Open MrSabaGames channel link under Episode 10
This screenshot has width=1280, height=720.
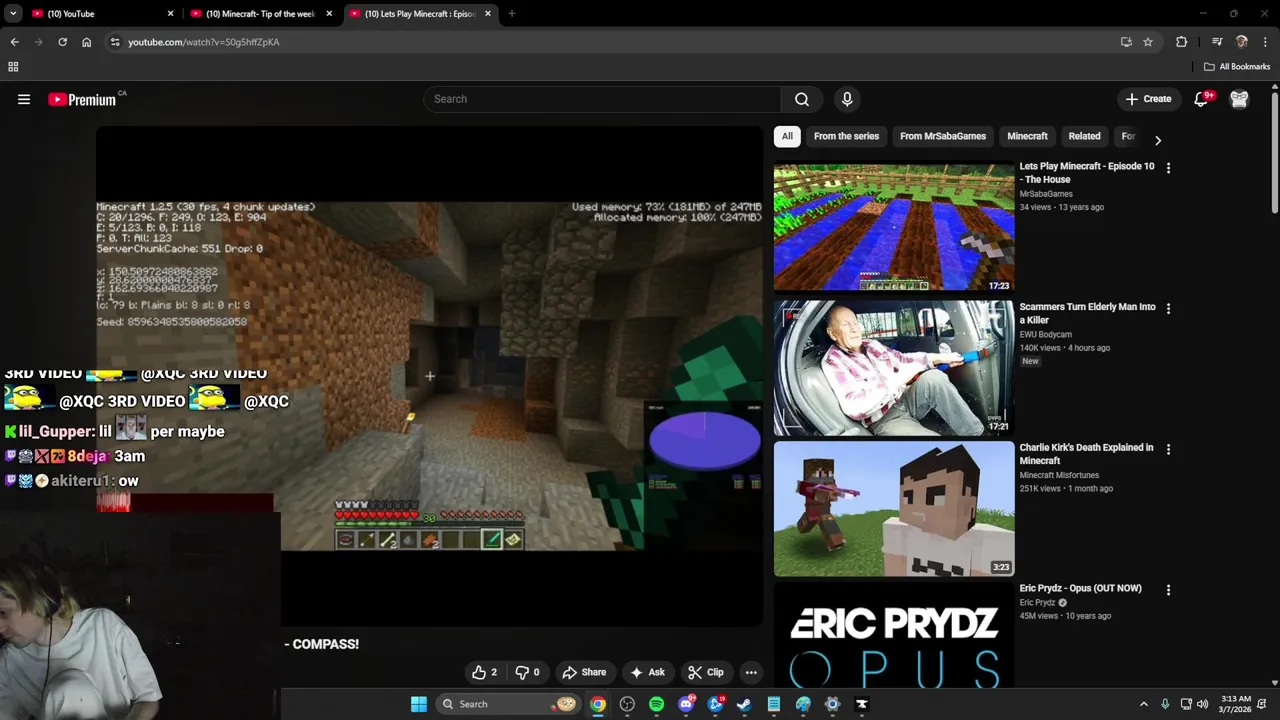pyautogui.click(x=1046, y=194)
